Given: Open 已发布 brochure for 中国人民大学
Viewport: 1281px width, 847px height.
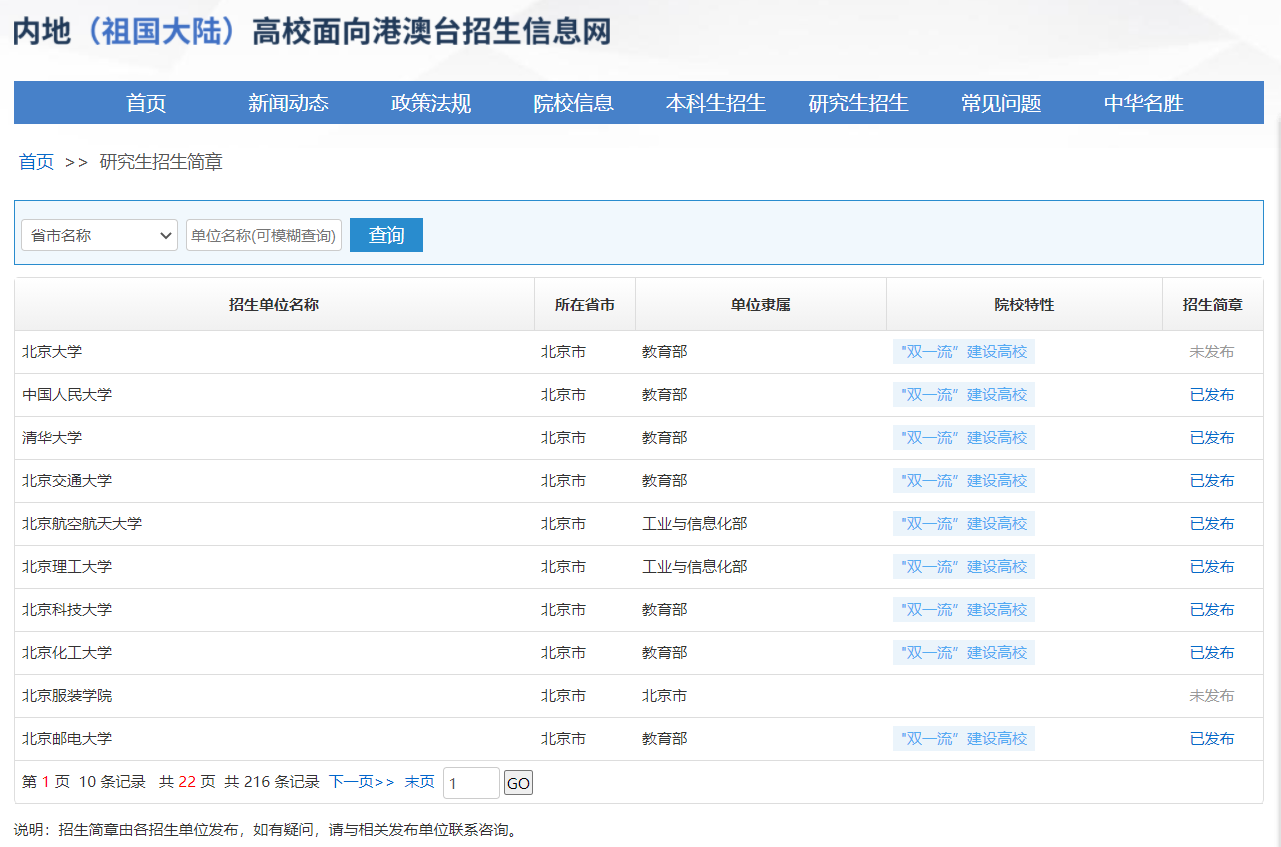Looking at the screenshot, I should point(1212,395).
